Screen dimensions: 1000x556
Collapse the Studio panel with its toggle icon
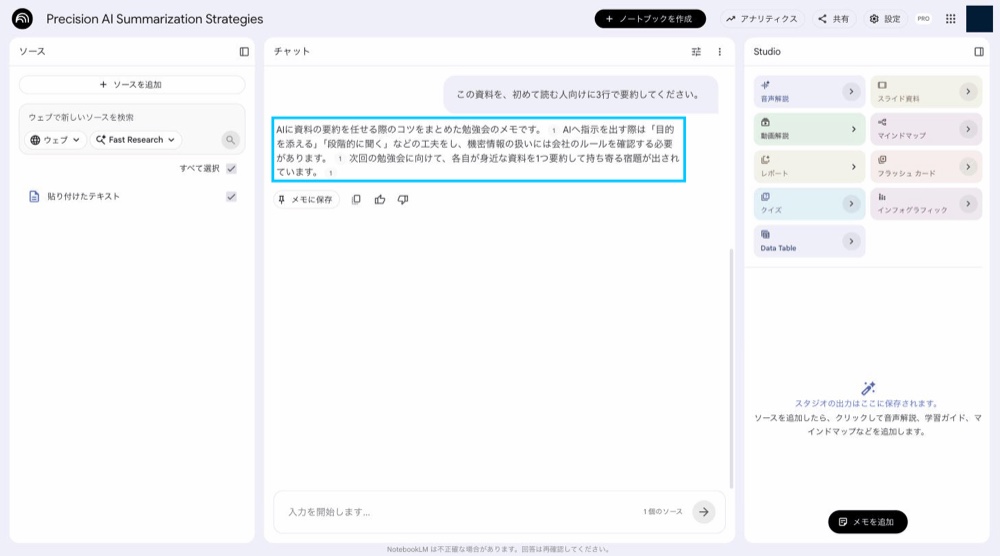point(979,52)
